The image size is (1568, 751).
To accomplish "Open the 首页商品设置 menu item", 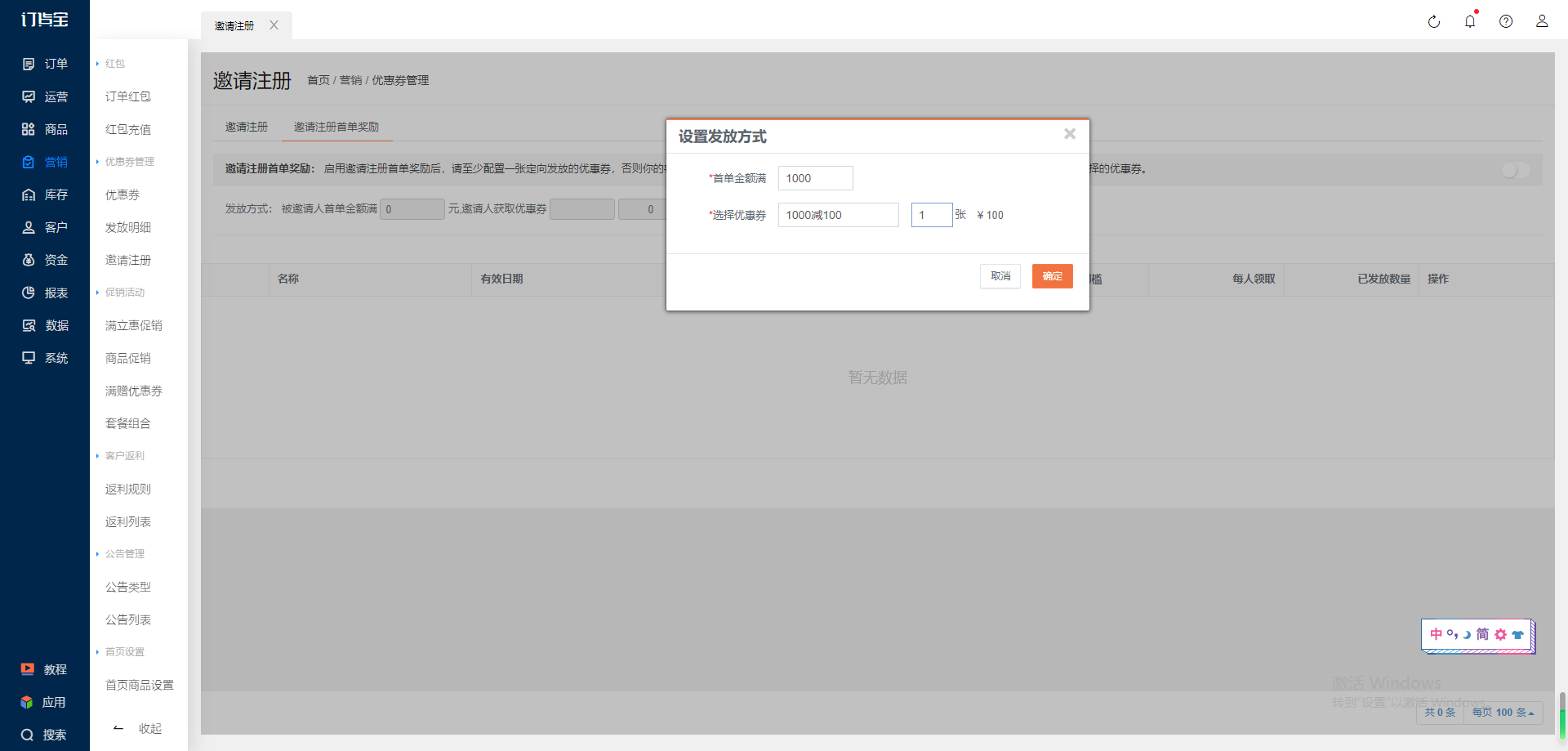I will click(140, 685).
